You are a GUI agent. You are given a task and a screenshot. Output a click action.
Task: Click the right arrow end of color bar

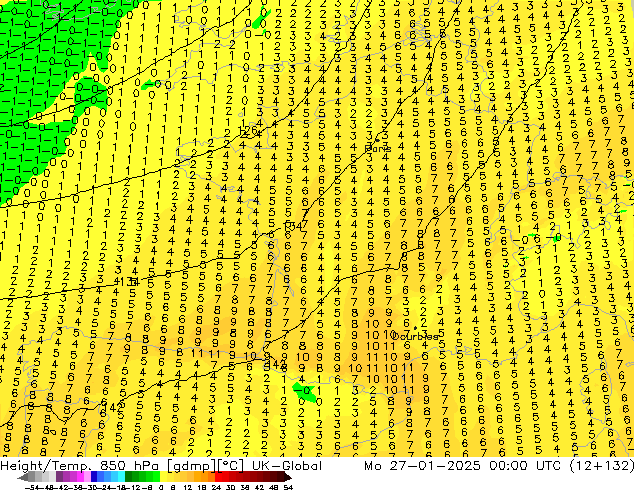coord(288,477)
